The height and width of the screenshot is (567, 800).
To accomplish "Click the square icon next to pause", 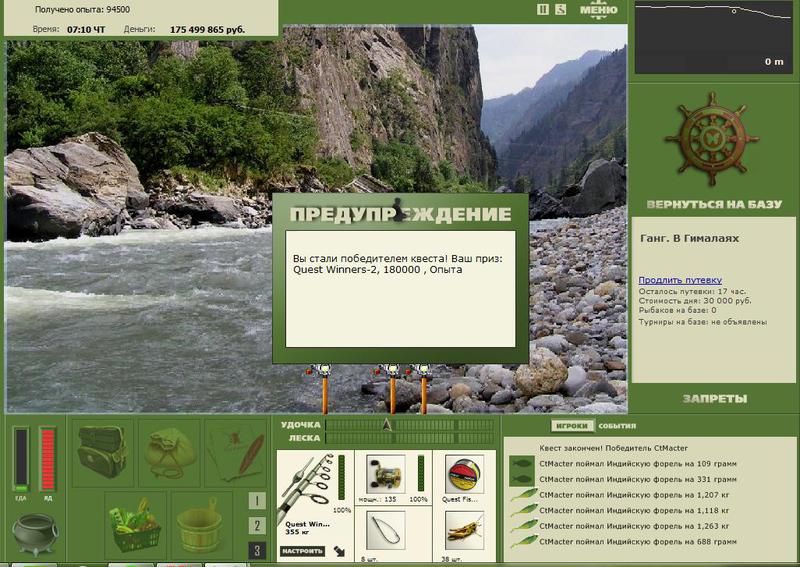I will pos(561,9).
